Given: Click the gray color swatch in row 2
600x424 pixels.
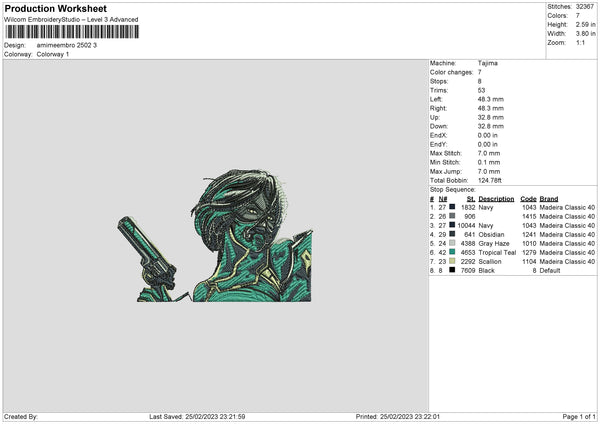Looking at the screenshot, I should click(x=452, y=216).
